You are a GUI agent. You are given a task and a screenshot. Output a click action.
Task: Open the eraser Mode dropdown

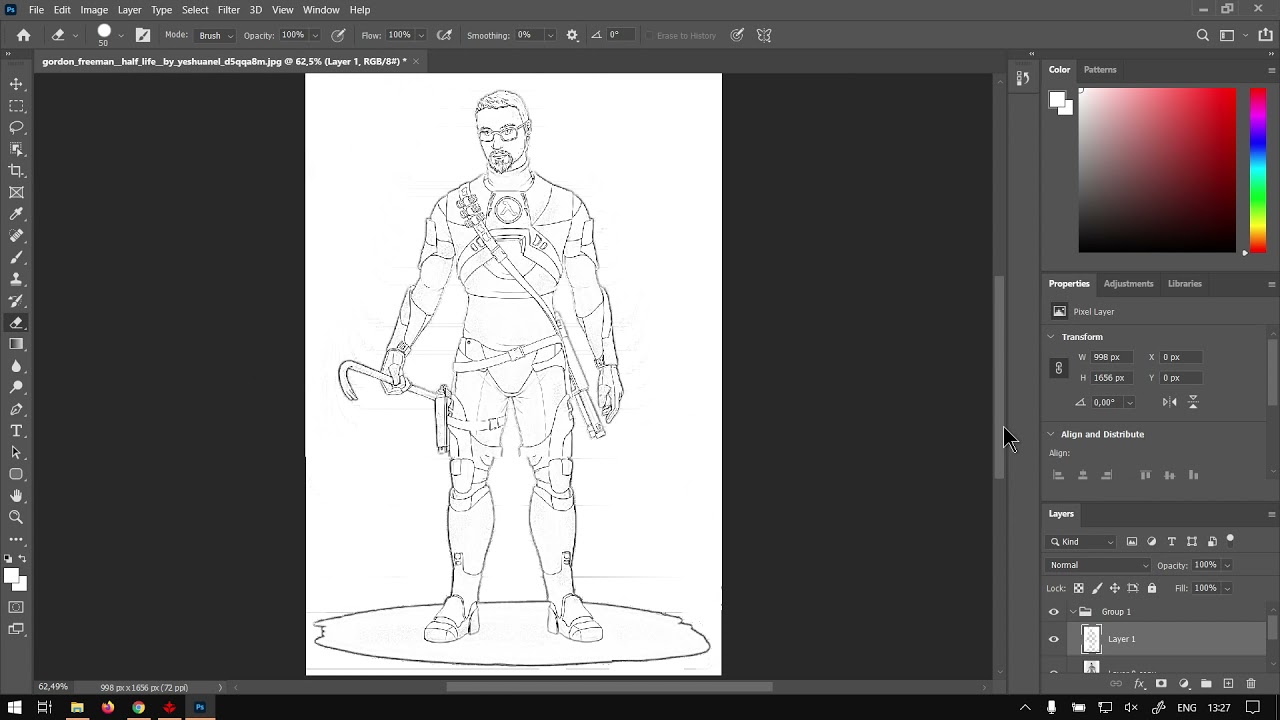click(215, 36)
